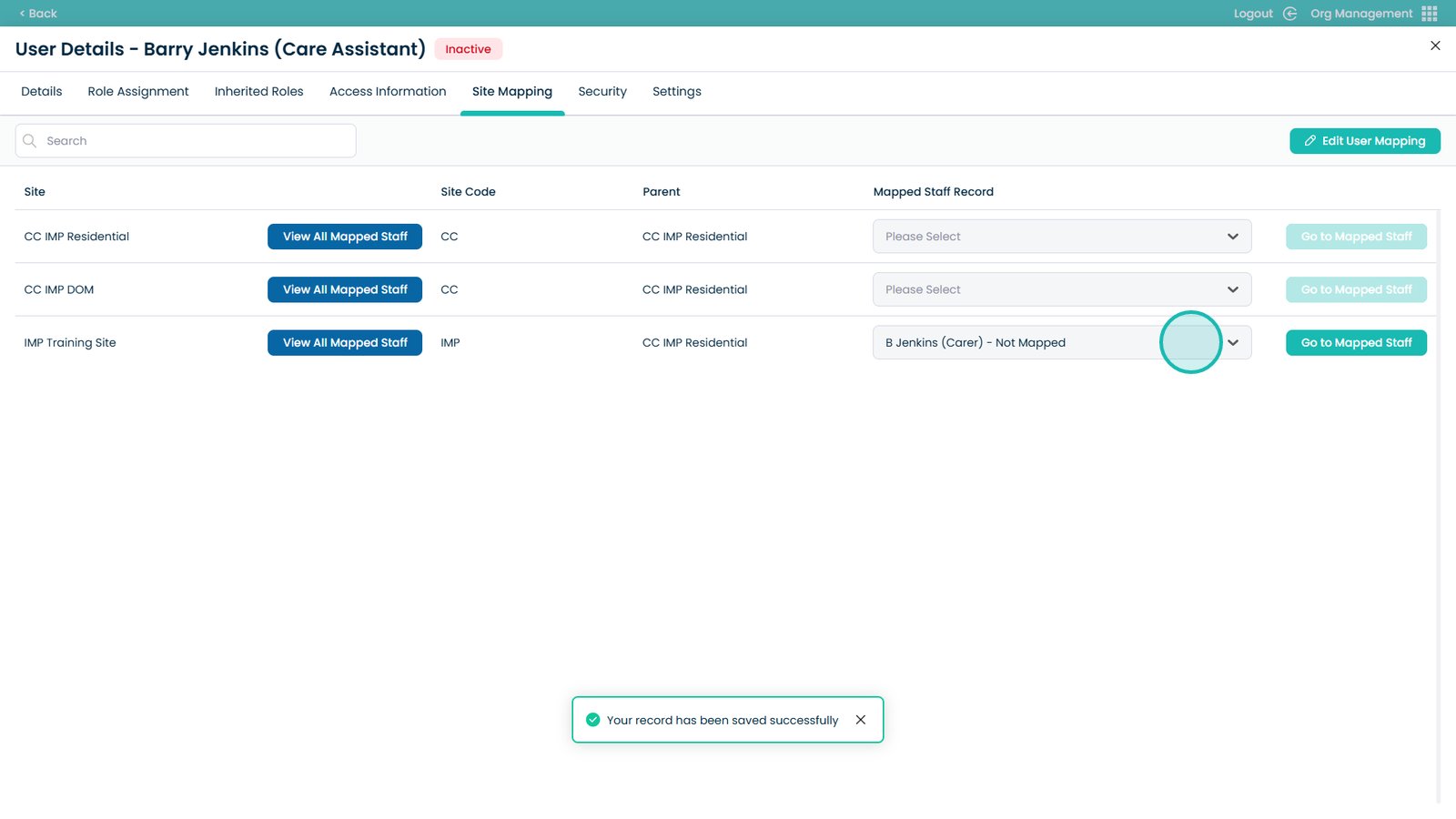The width and height of the screenshot is (1456, 819).
Task: Click the search magnifier icon
Action: coord(30,141)
